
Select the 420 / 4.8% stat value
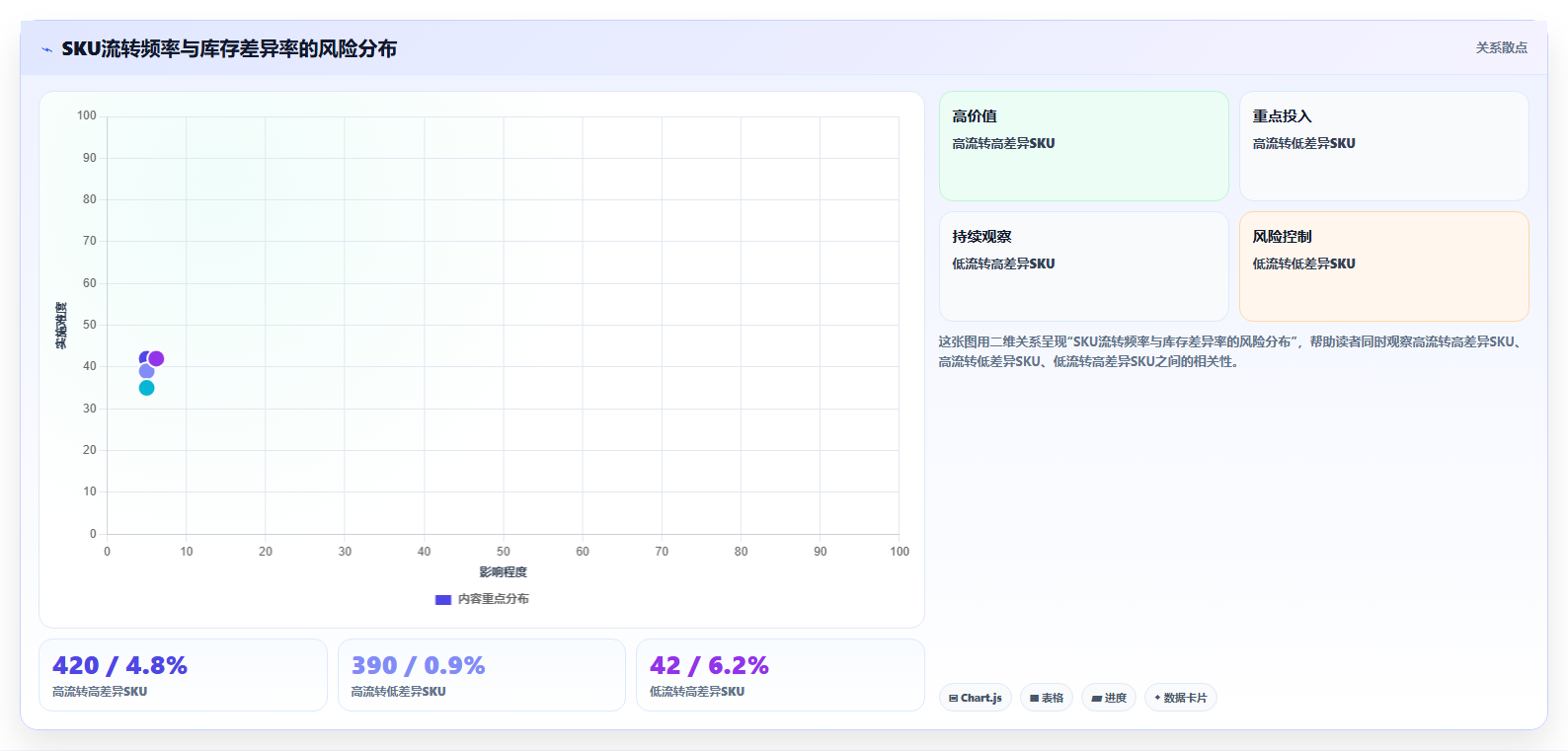tap(119, 666)
